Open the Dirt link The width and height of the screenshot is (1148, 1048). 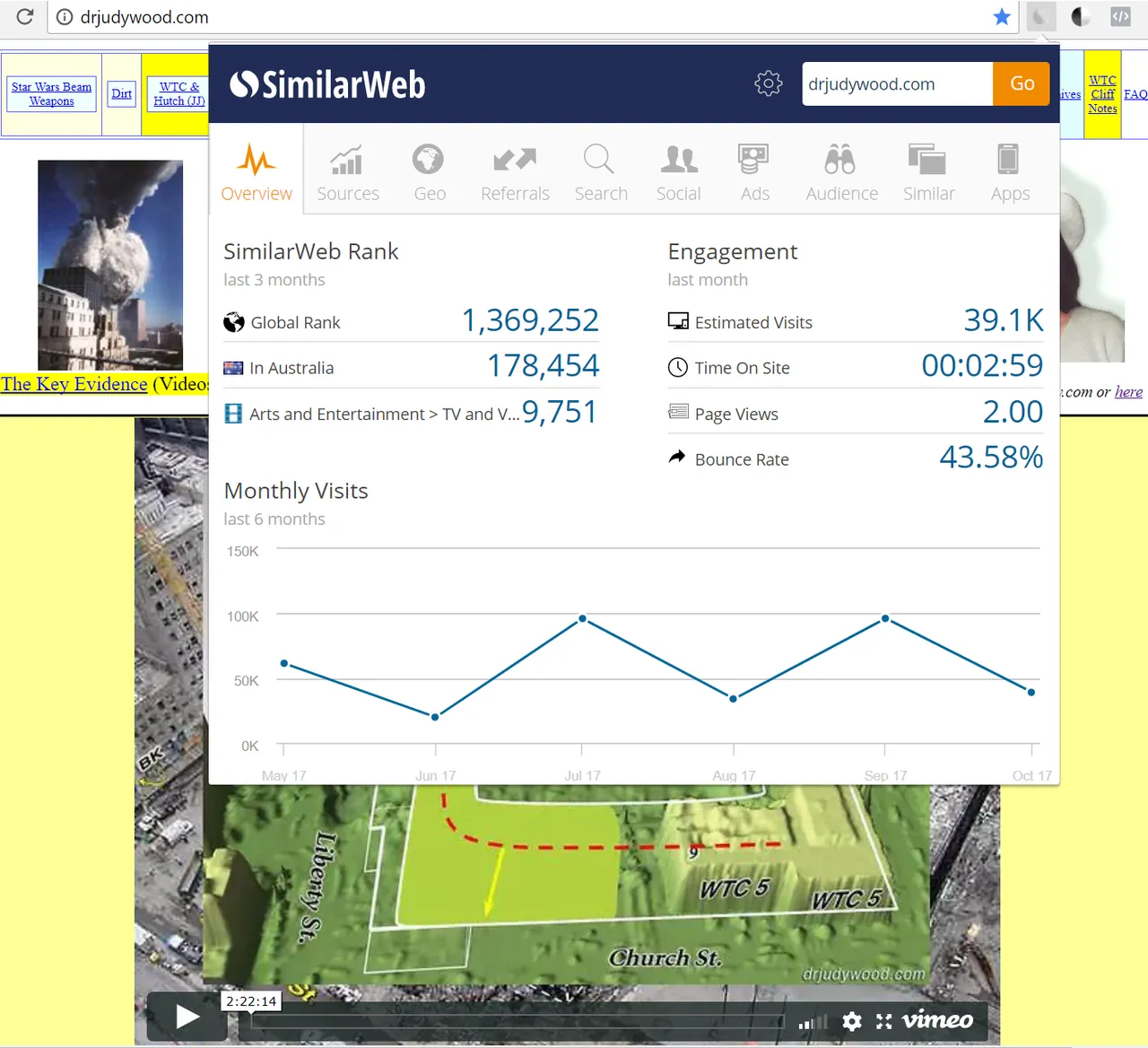tap(121, 93)
